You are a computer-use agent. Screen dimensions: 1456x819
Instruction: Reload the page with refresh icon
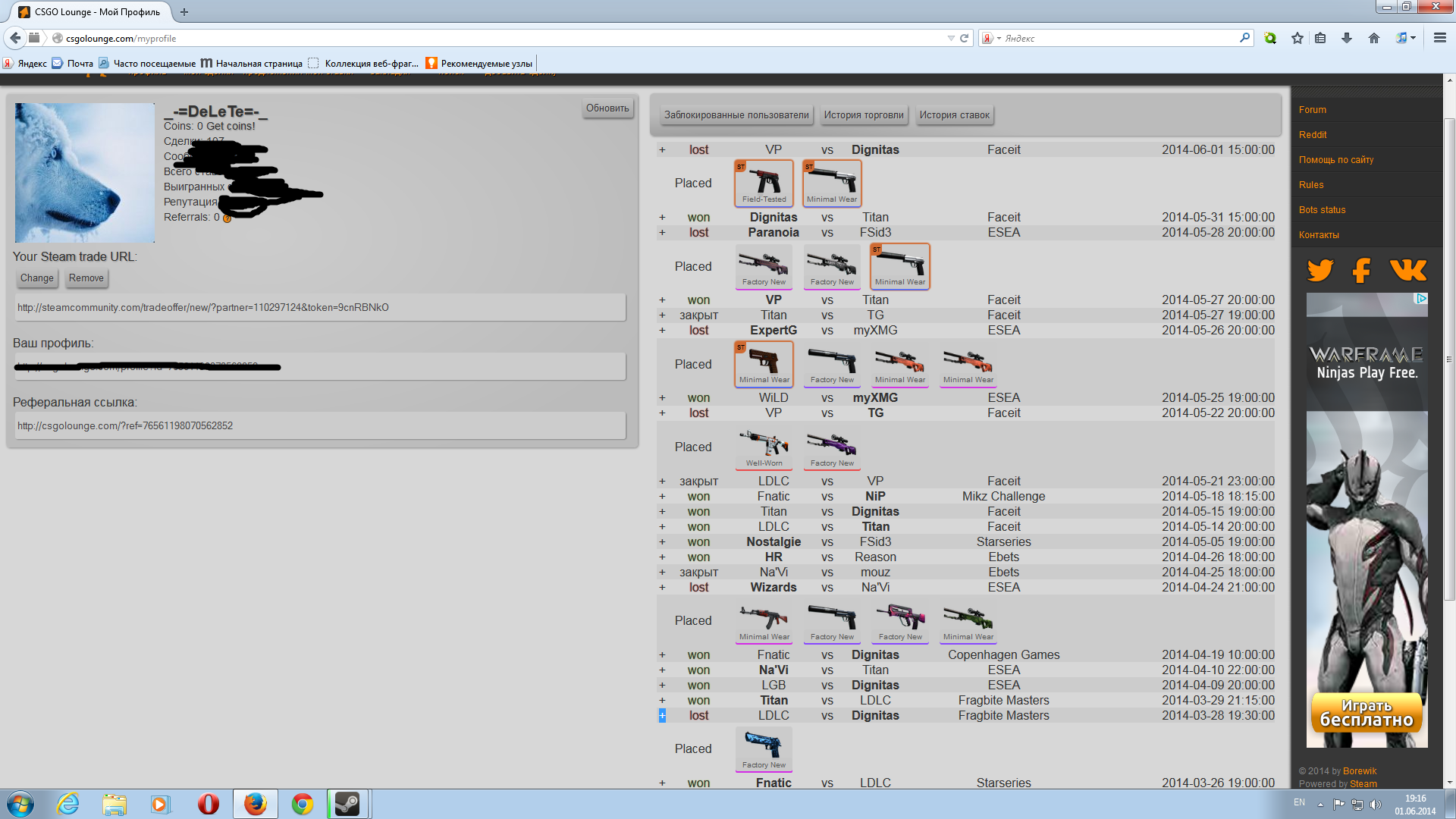click(965, 38)
